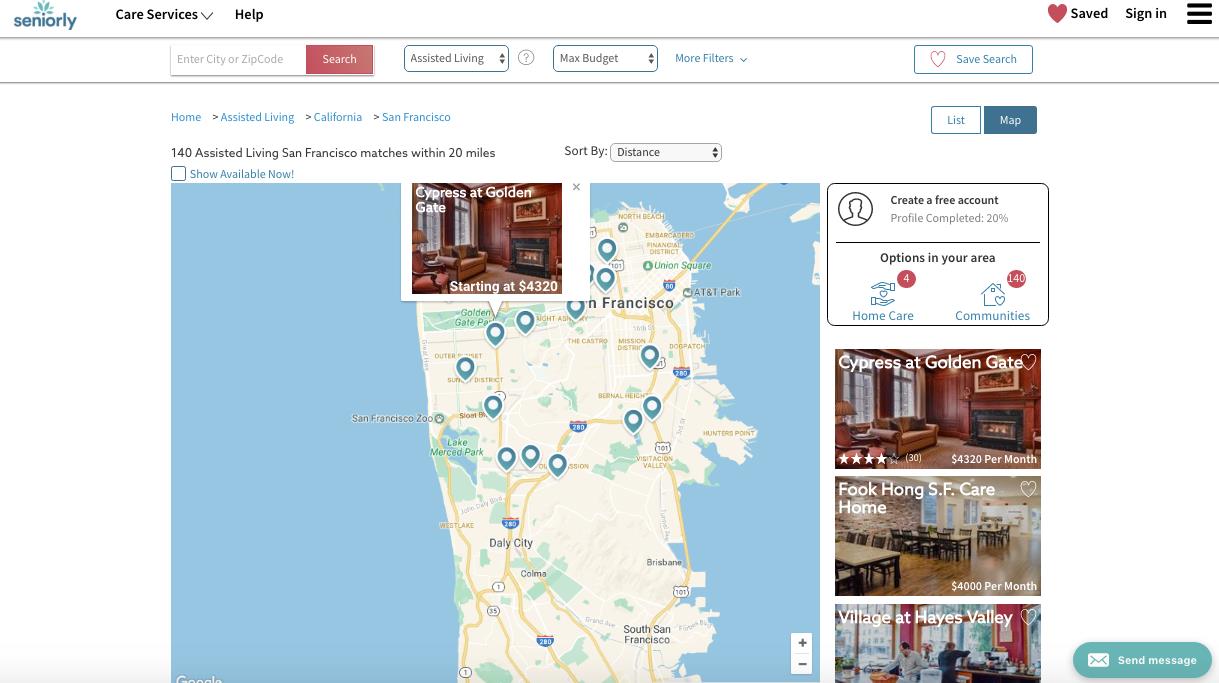Click the help question mark icon
The width and height of the screenshot is (1219, 683).
click(x=526, y=58)
